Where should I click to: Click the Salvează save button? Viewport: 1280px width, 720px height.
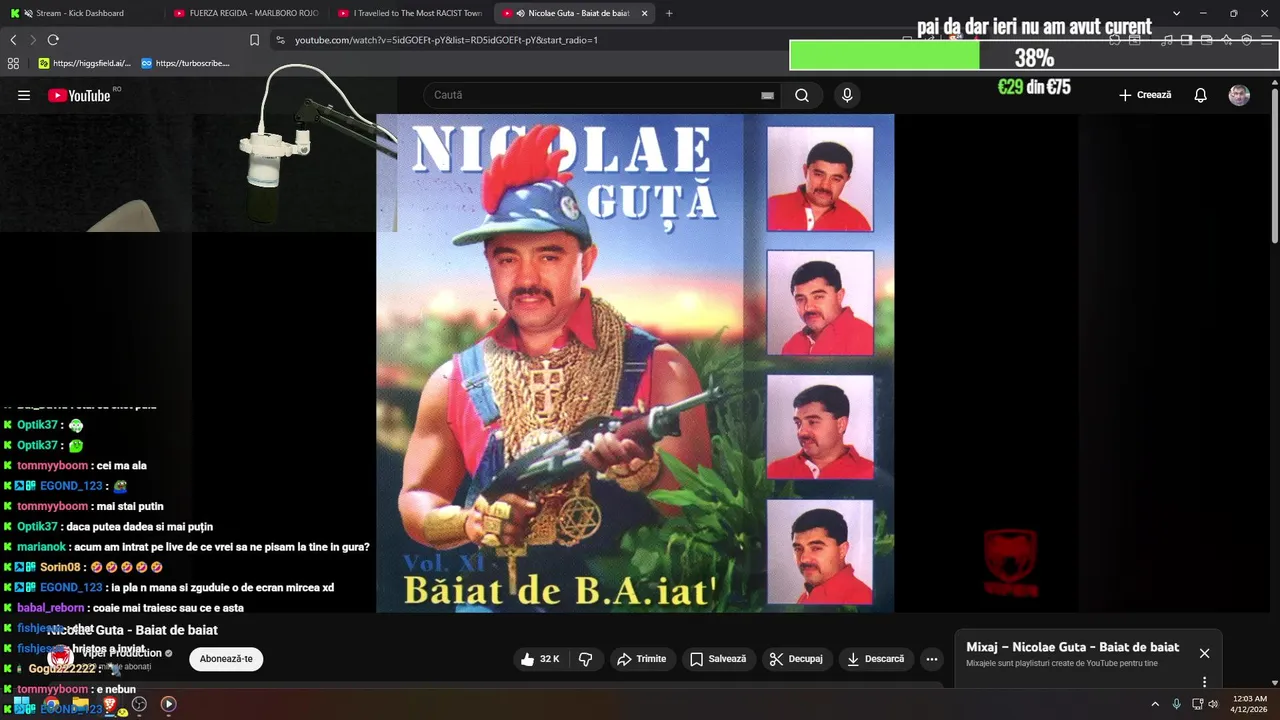(718, 659)
